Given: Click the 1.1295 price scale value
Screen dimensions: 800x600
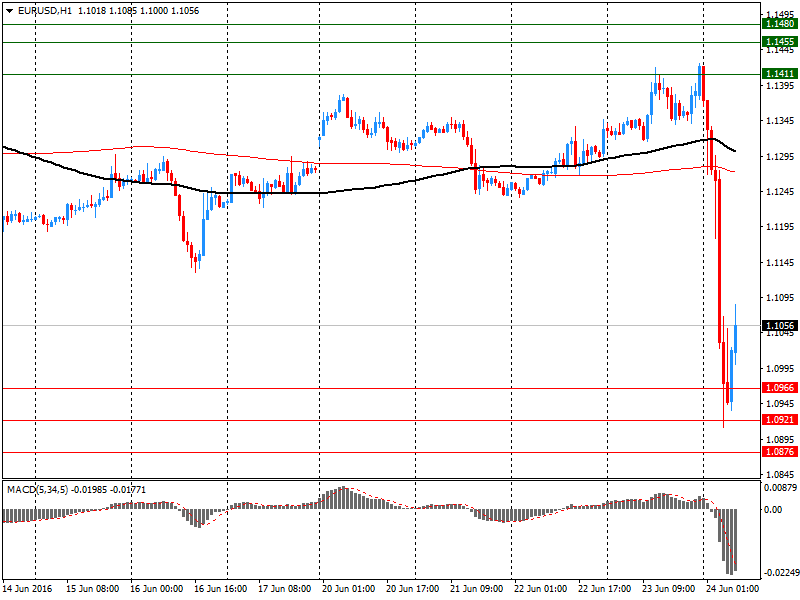Looking at the screenshot, I should 780,156.
